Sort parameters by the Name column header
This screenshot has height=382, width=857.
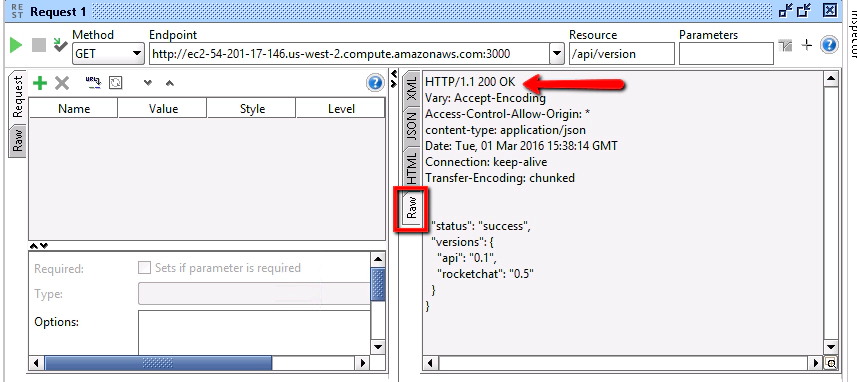tap(74, 109)
